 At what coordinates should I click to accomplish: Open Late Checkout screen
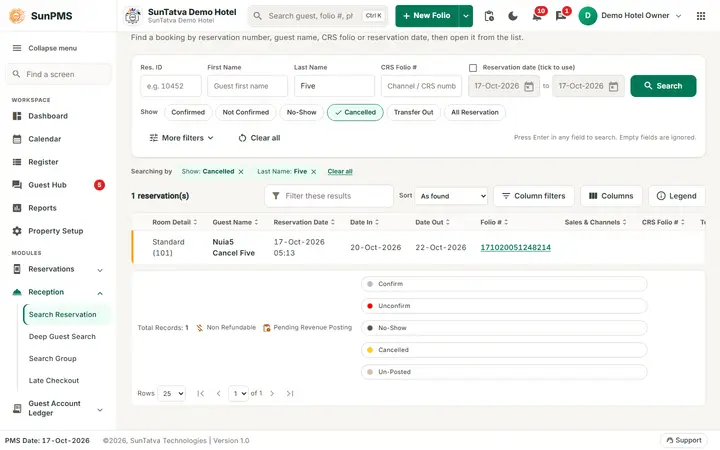tap(54, 381)
